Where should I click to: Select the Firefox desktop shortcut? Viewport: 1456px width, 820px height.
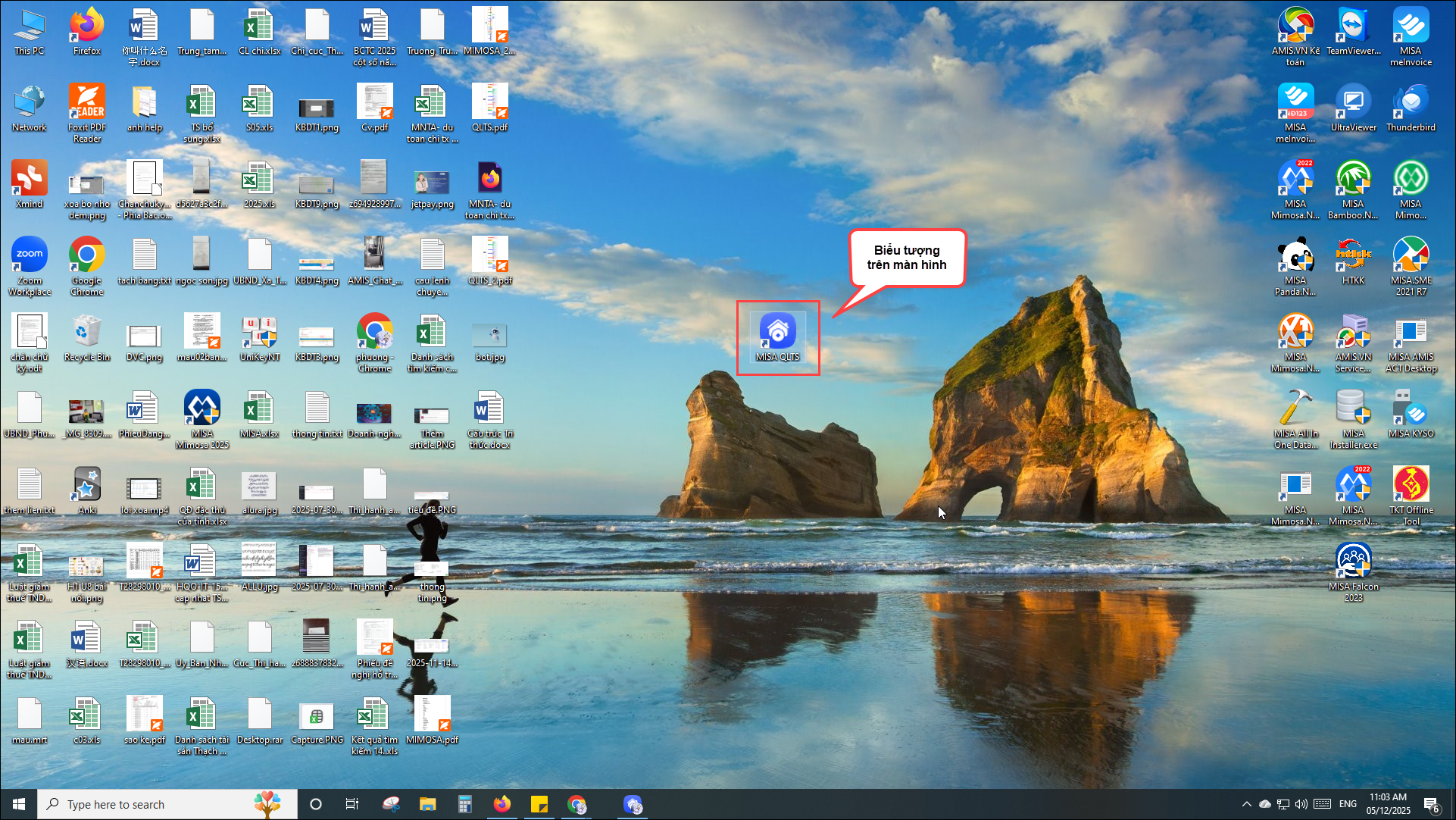click(86, 27)
